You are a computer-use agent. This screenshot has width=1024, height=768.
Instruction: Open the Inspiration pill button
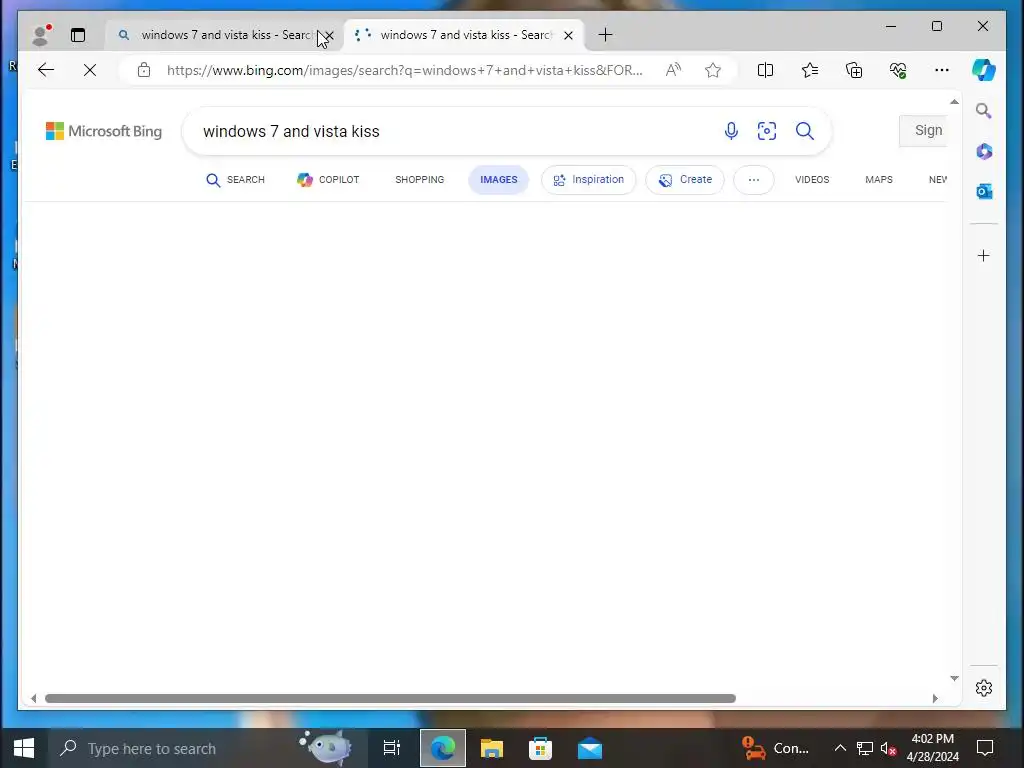[588, 180]
